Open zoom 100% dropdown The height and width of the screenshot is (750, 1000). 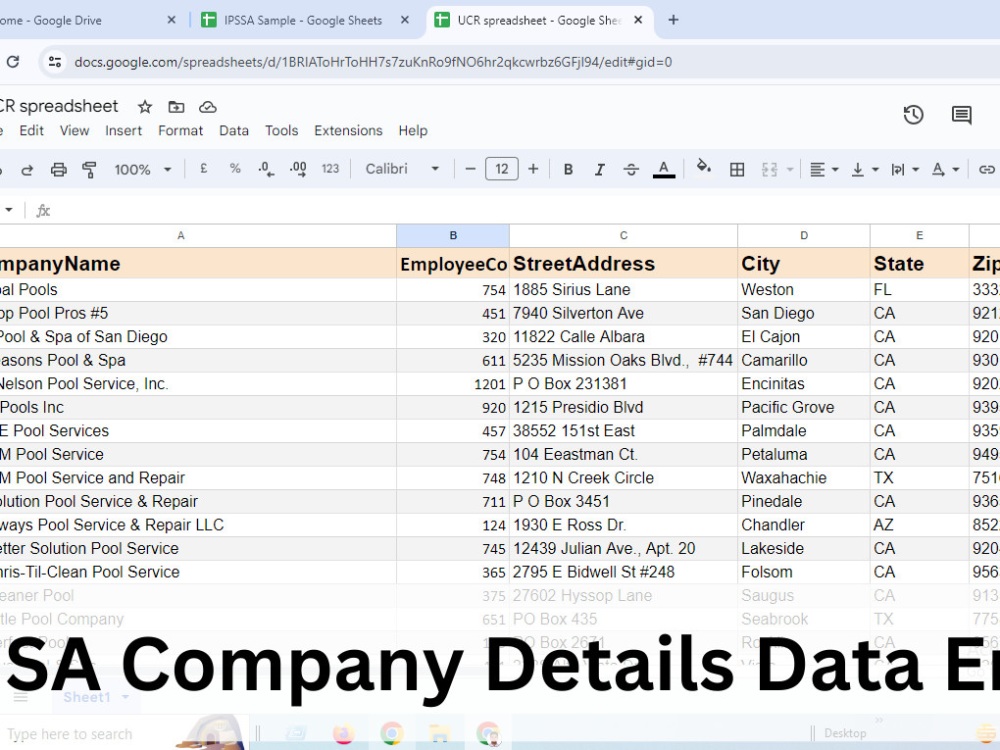143,170
